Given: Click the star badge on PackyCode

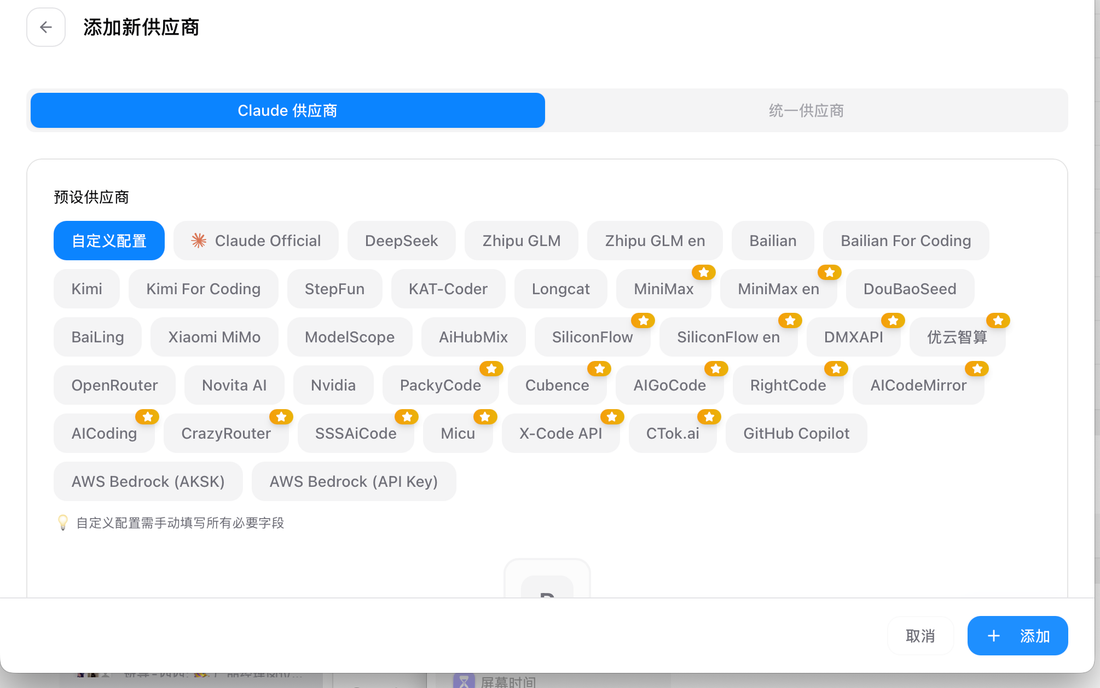Looking at the screenshot, I should (491, 368).
